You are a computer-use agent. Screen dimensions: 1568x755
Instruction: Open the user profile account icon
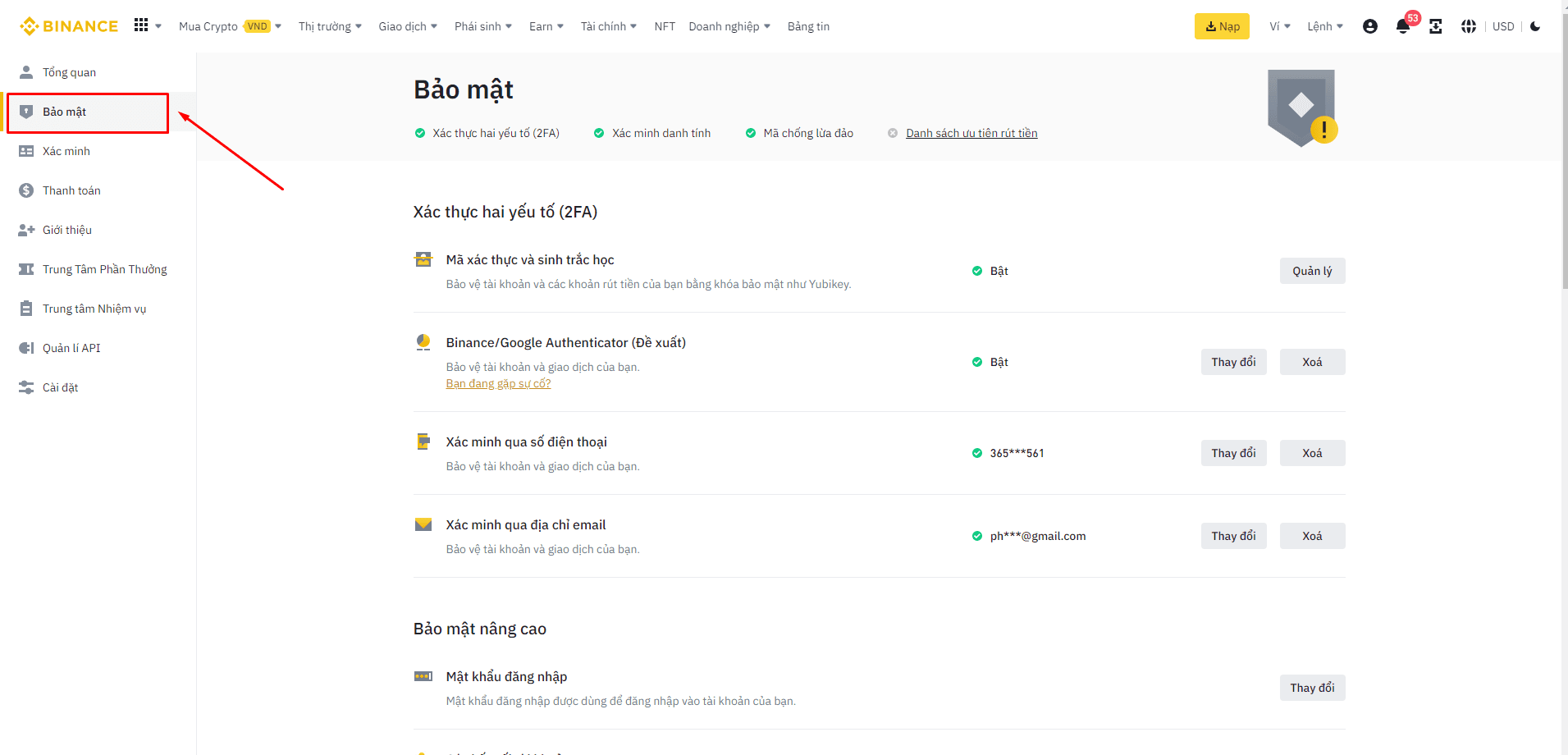pos(1369,26)
